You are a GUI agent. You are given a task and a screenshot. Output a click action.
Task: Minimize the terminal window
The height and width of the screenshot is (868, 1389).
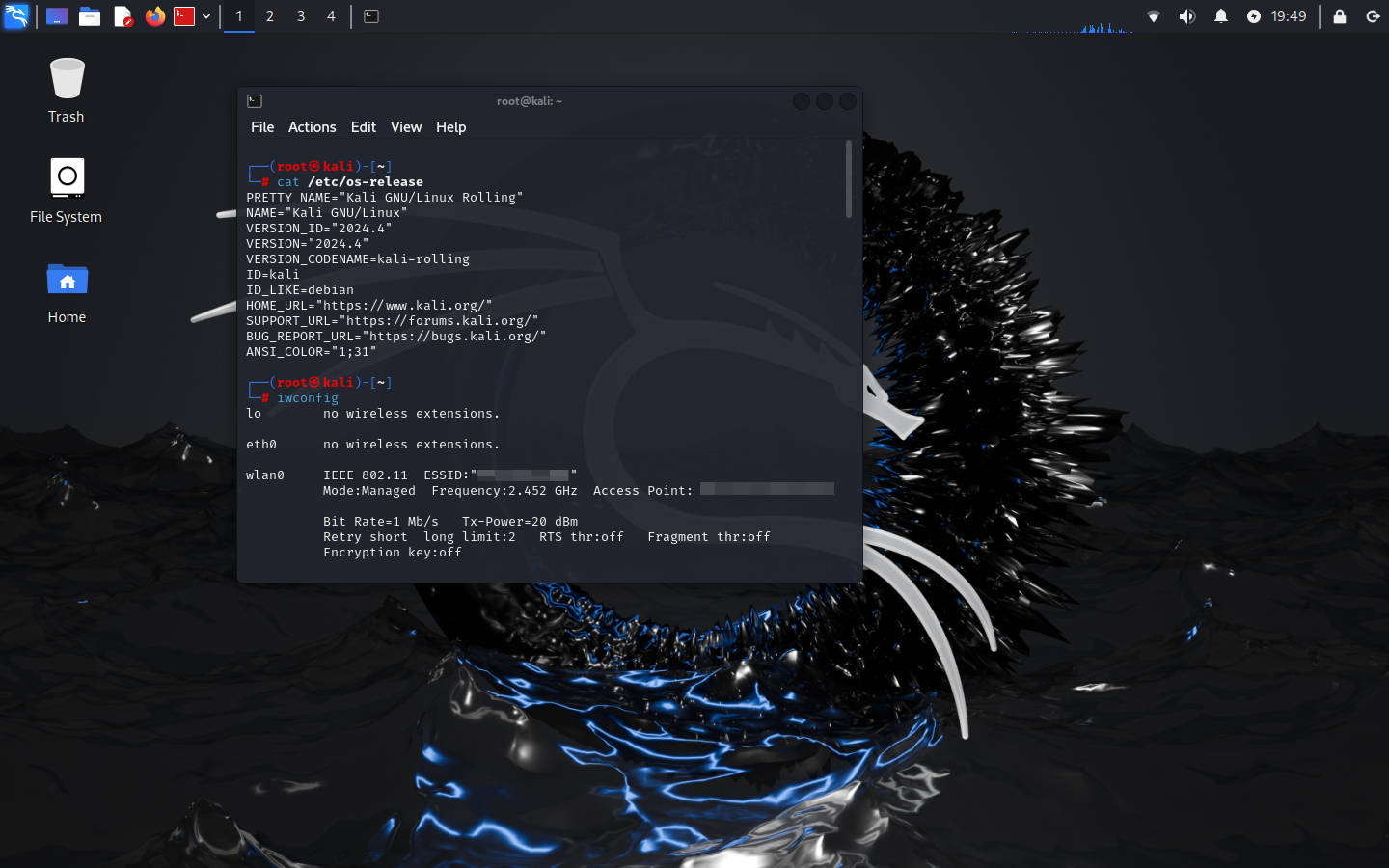point(802,101)
